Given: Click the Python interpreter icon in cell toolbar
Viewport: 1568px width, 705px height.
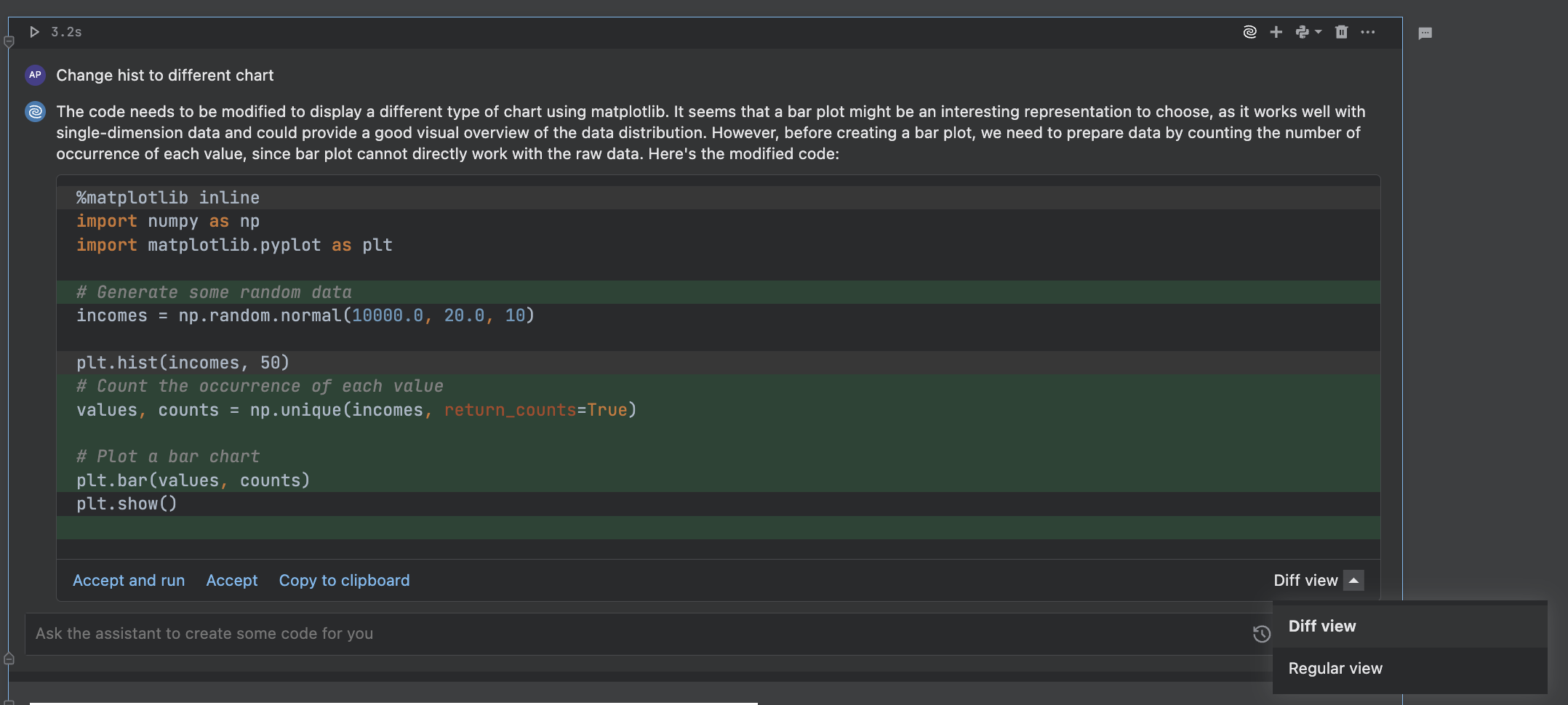Looking at the screenshot, I should pos(1303,32).
